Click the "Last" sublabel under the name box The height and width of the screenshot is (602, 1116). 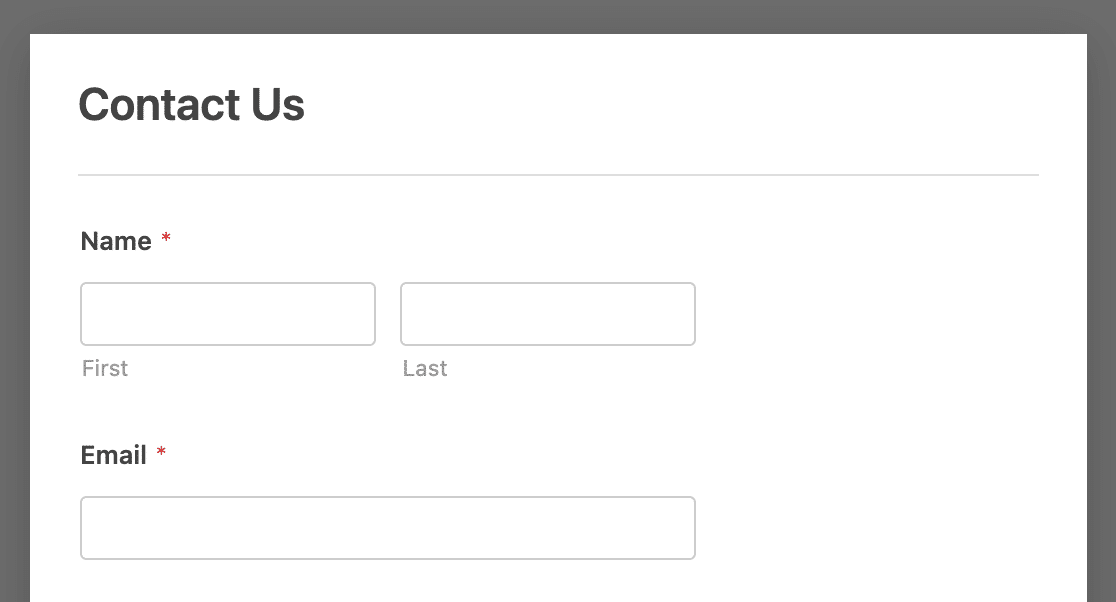point(425,368)
